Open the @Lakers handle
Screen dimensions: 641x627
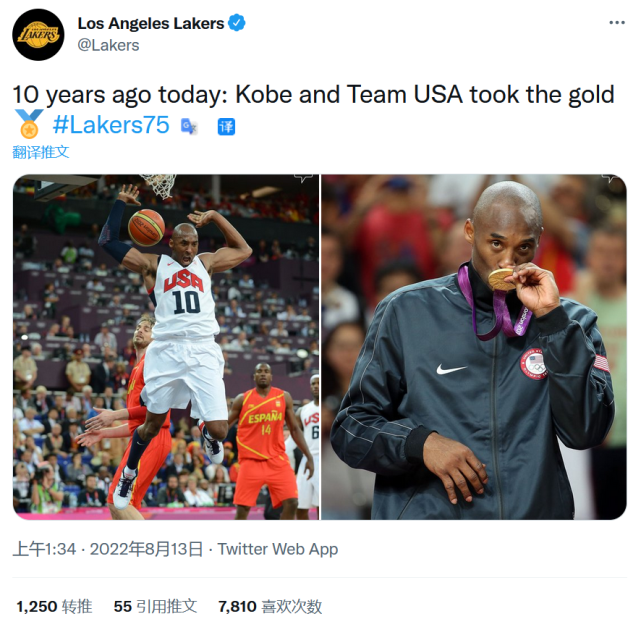(108, 45)
